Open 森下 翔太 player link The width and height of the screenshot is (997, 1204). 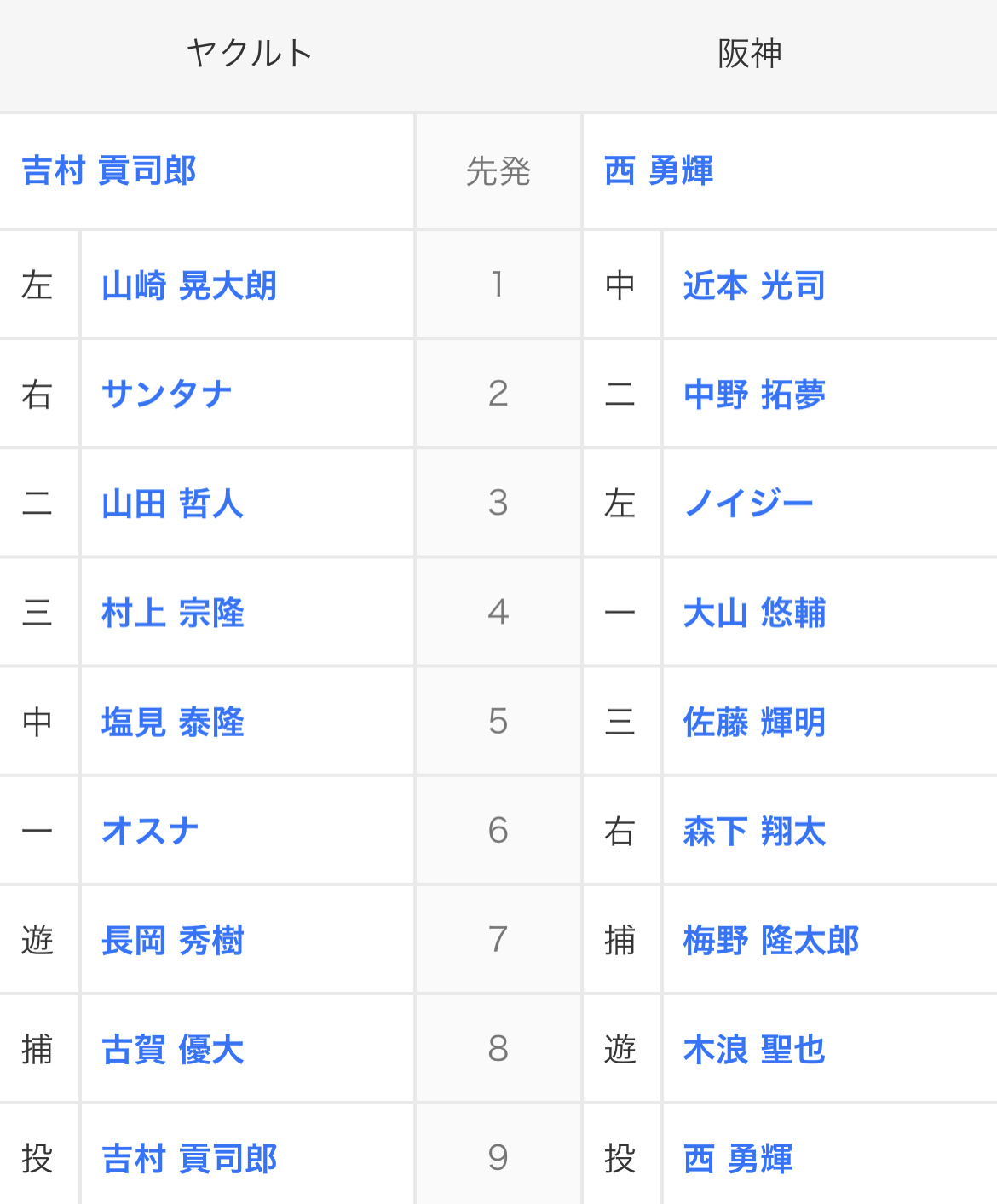[755, 831]
